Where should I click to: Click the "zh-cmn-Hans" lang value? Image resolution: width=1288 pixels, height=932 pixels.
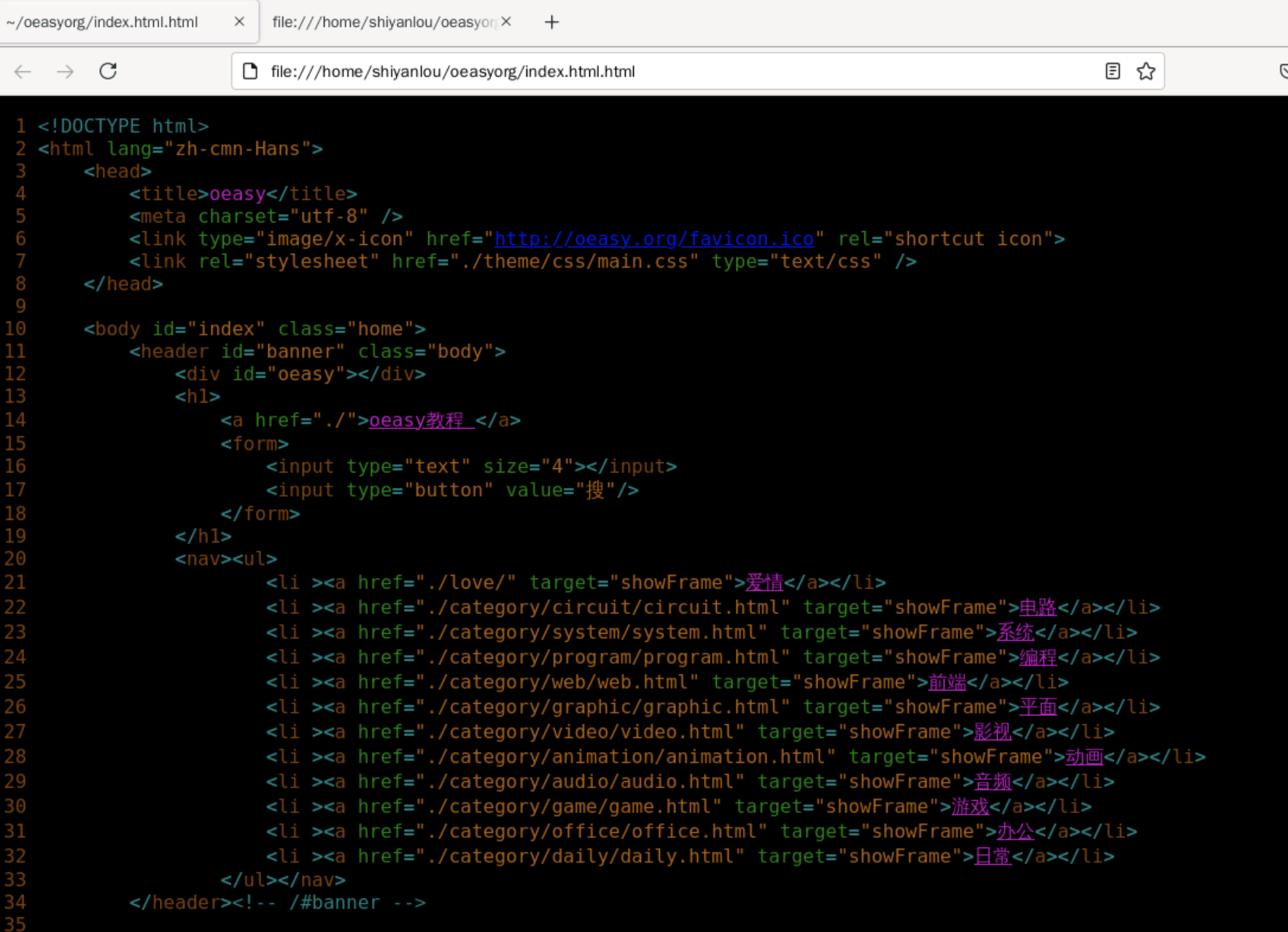tap(238, 148)
